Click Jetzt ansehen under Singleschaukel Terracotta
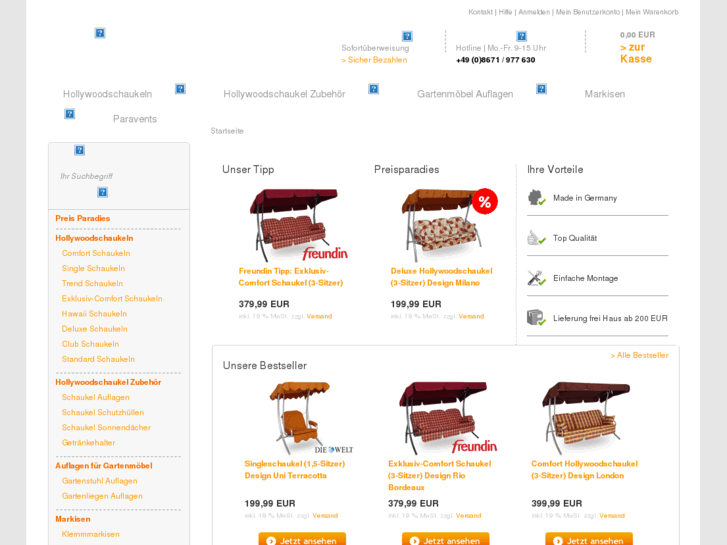 pos(302,539)
